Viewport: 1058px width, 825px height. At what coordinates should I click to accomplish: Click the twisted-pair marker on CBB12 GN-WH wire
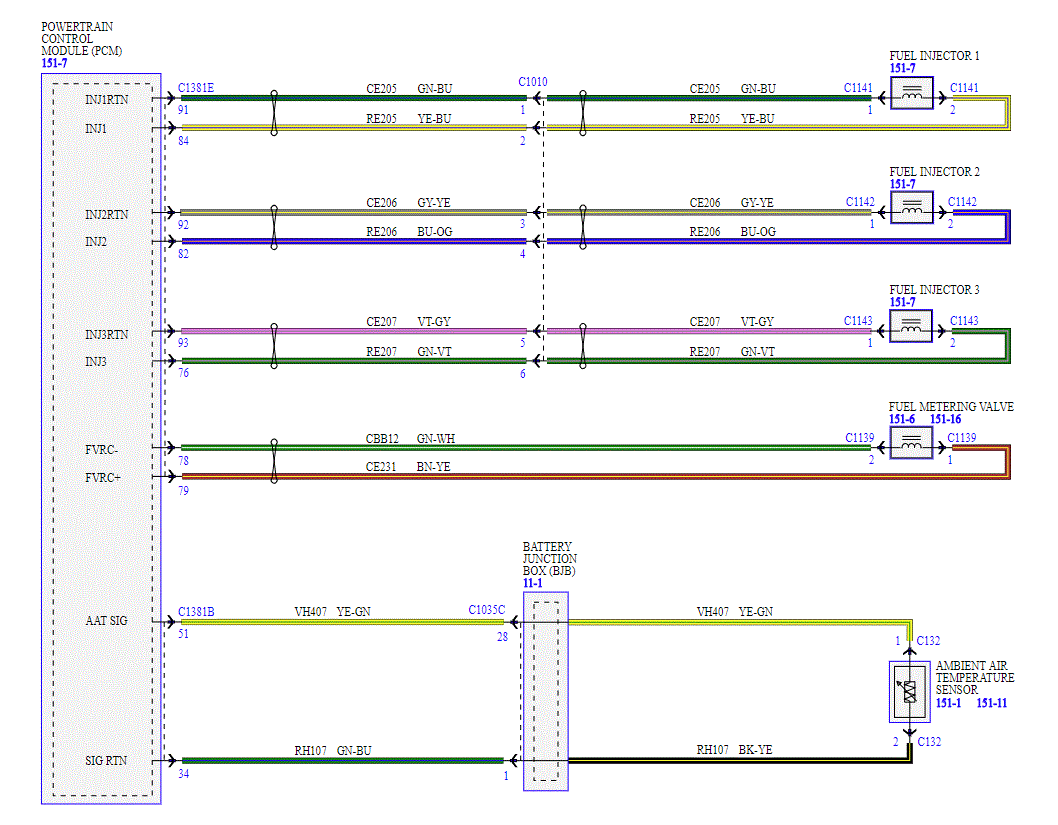tap(274, 461)
